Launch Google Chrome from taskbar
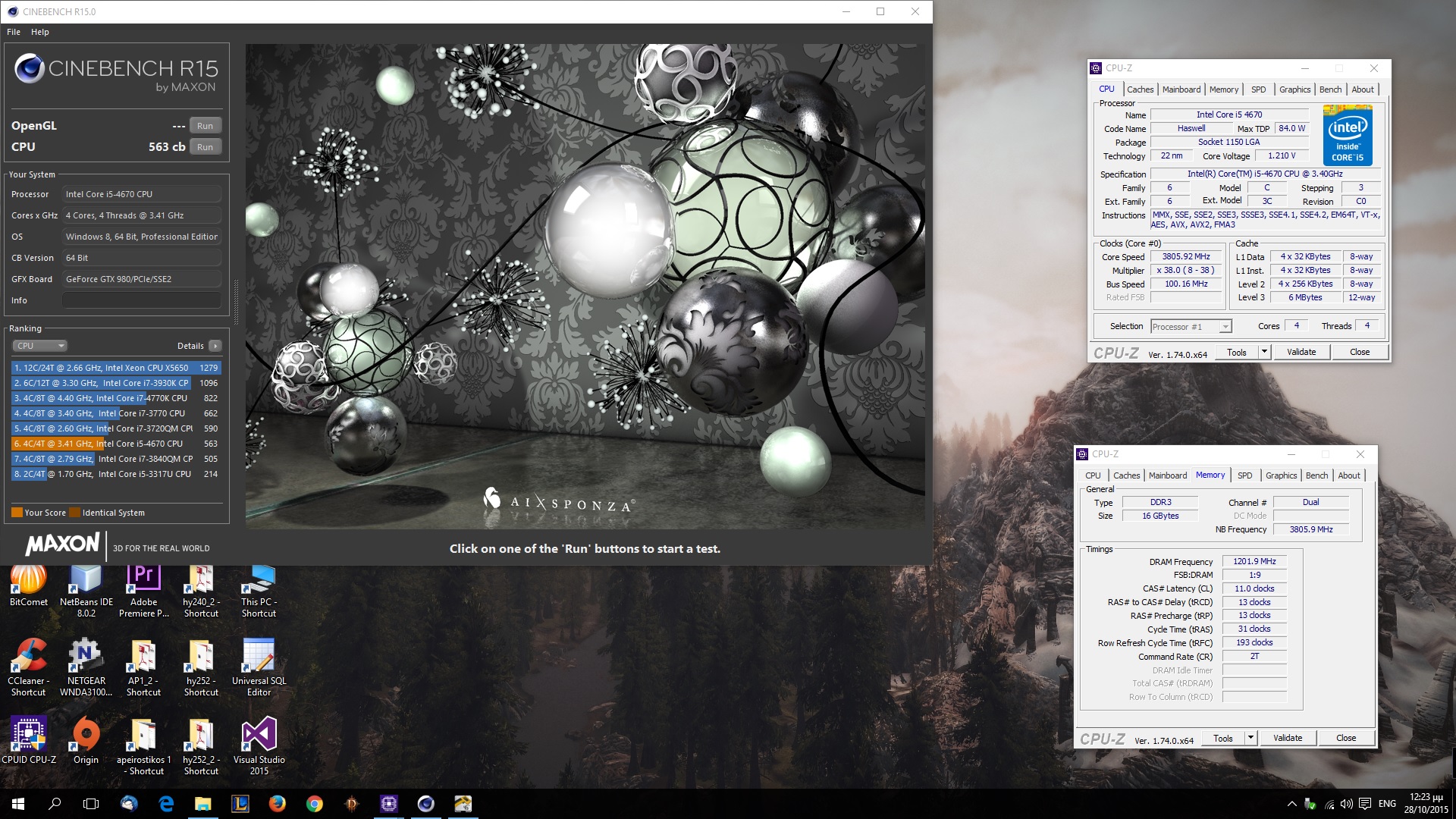Image resolution: width=1456 pixels, height=819 pixels. [x=315, y=804]
